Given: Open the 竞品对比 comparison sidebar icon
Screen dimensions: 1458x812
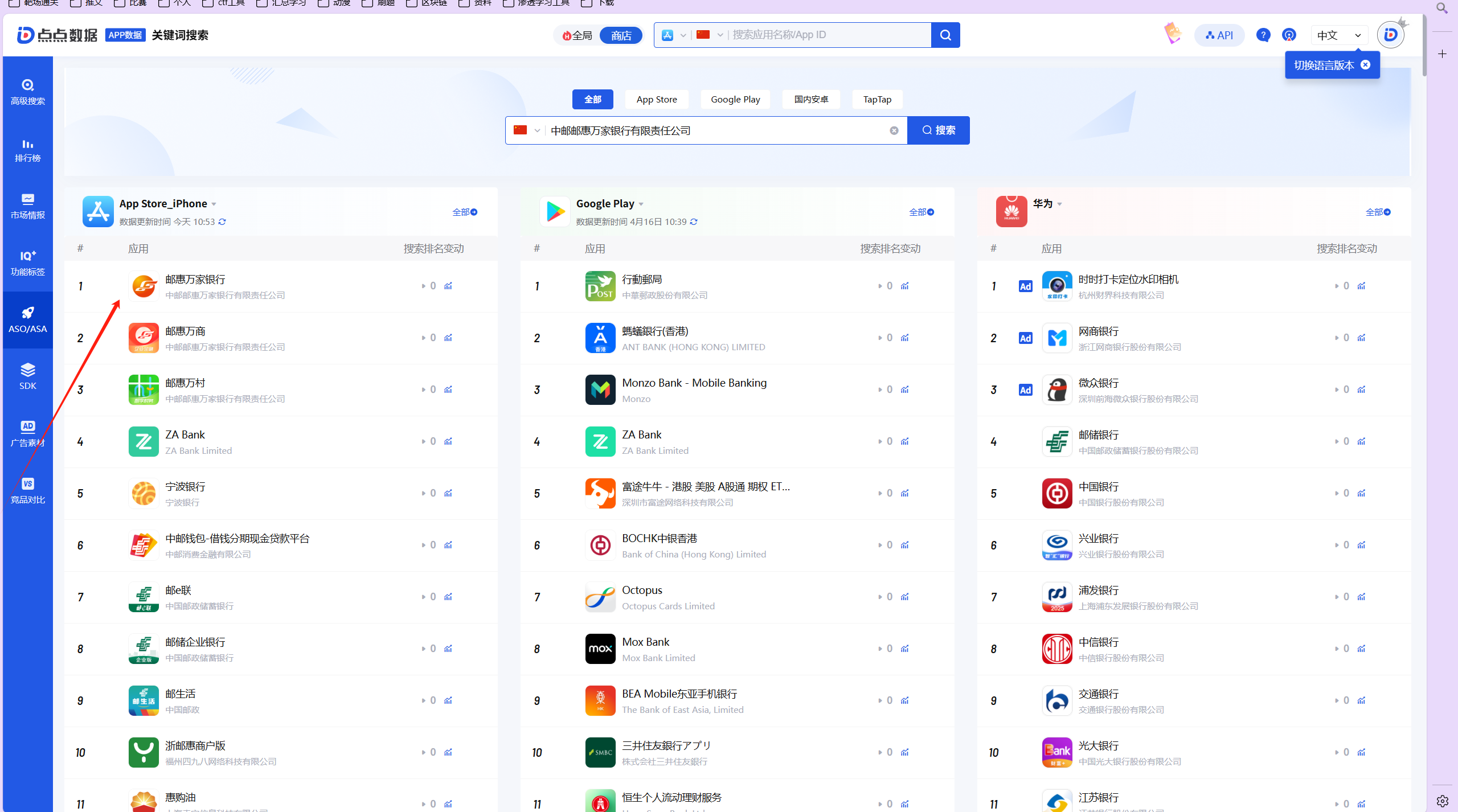Looking at the screenshot, I should pos(27,490).
